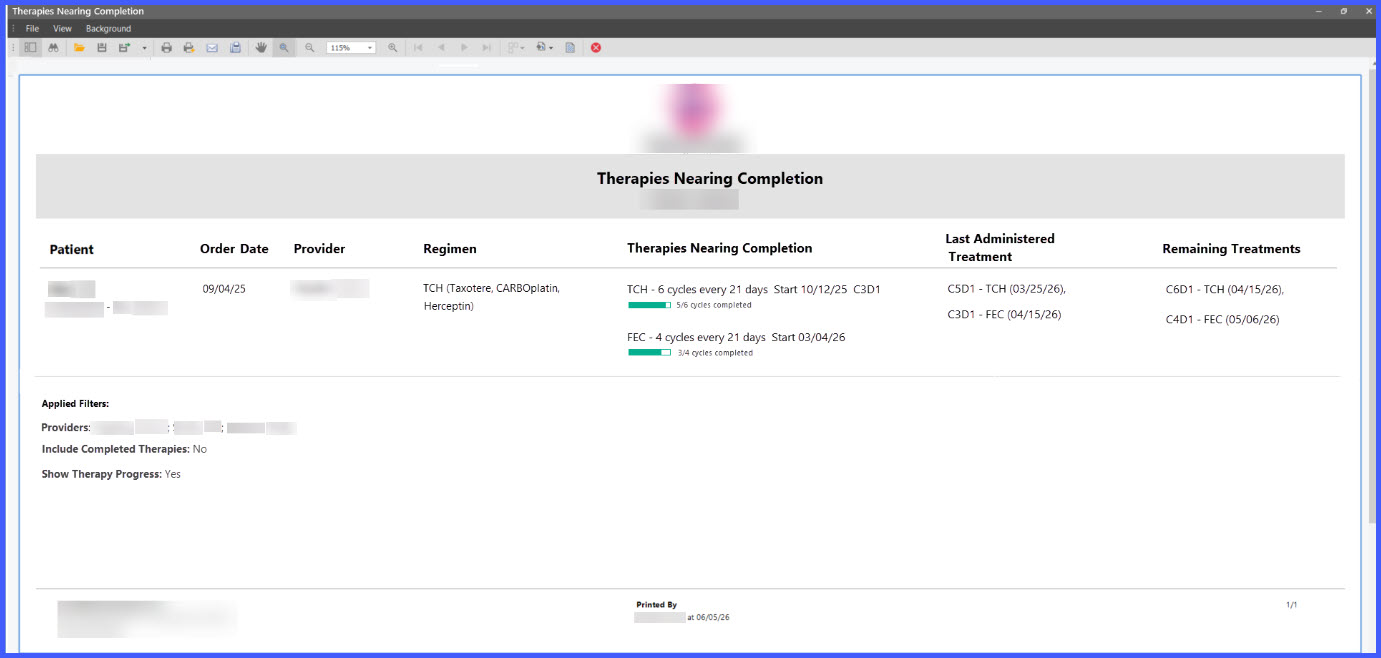
Task: Go to the first page
Action: 418,47
